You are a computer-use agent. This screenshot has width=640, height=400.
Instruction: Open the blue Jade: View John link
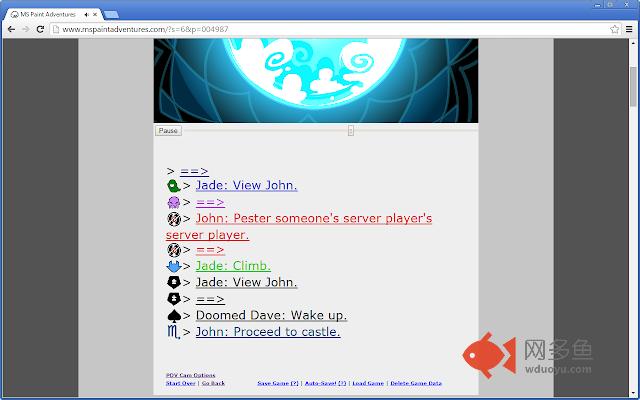click(x=247, y=185)
